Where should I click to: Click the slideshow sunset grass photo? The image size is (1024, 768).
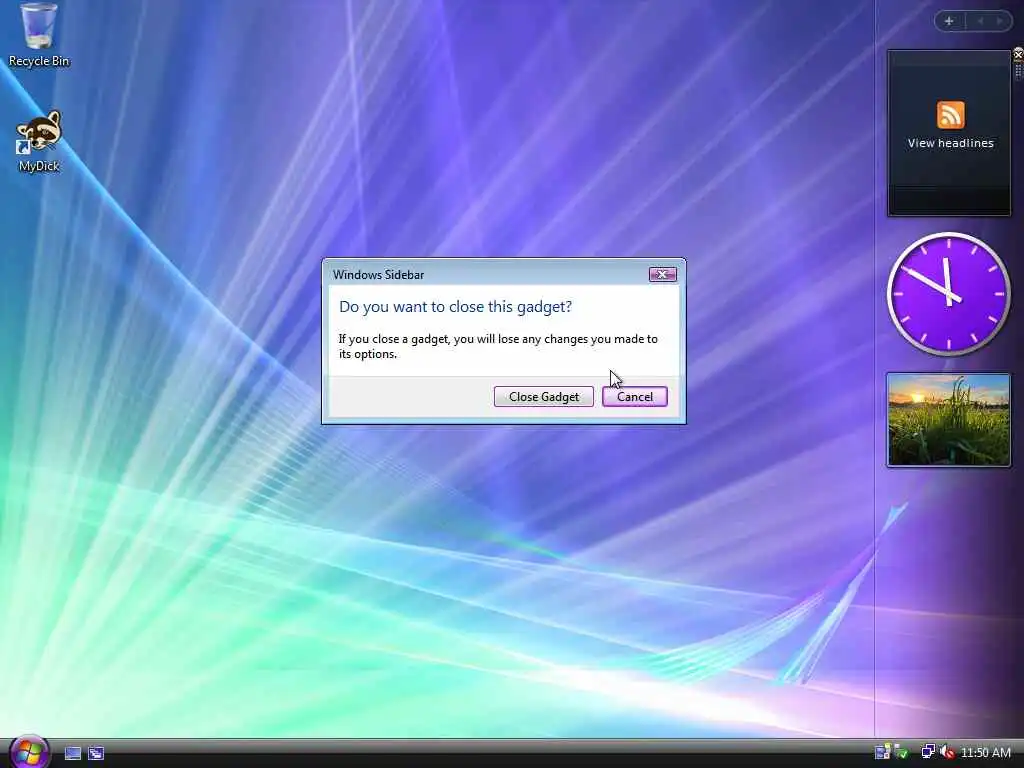948,420
